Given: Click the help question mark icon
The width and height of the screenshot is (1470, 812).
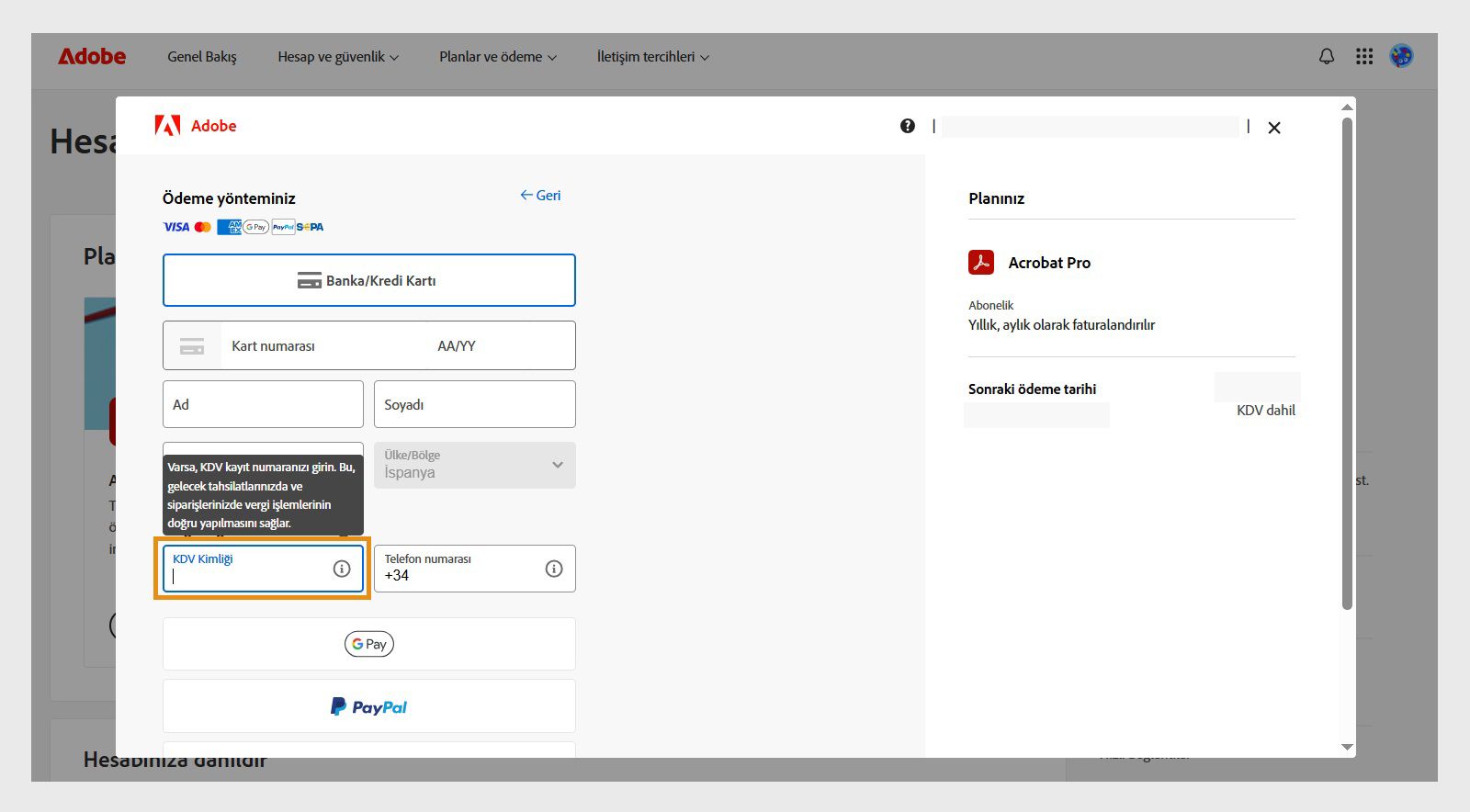Looking at the screenshot, I should click(908, 126).
